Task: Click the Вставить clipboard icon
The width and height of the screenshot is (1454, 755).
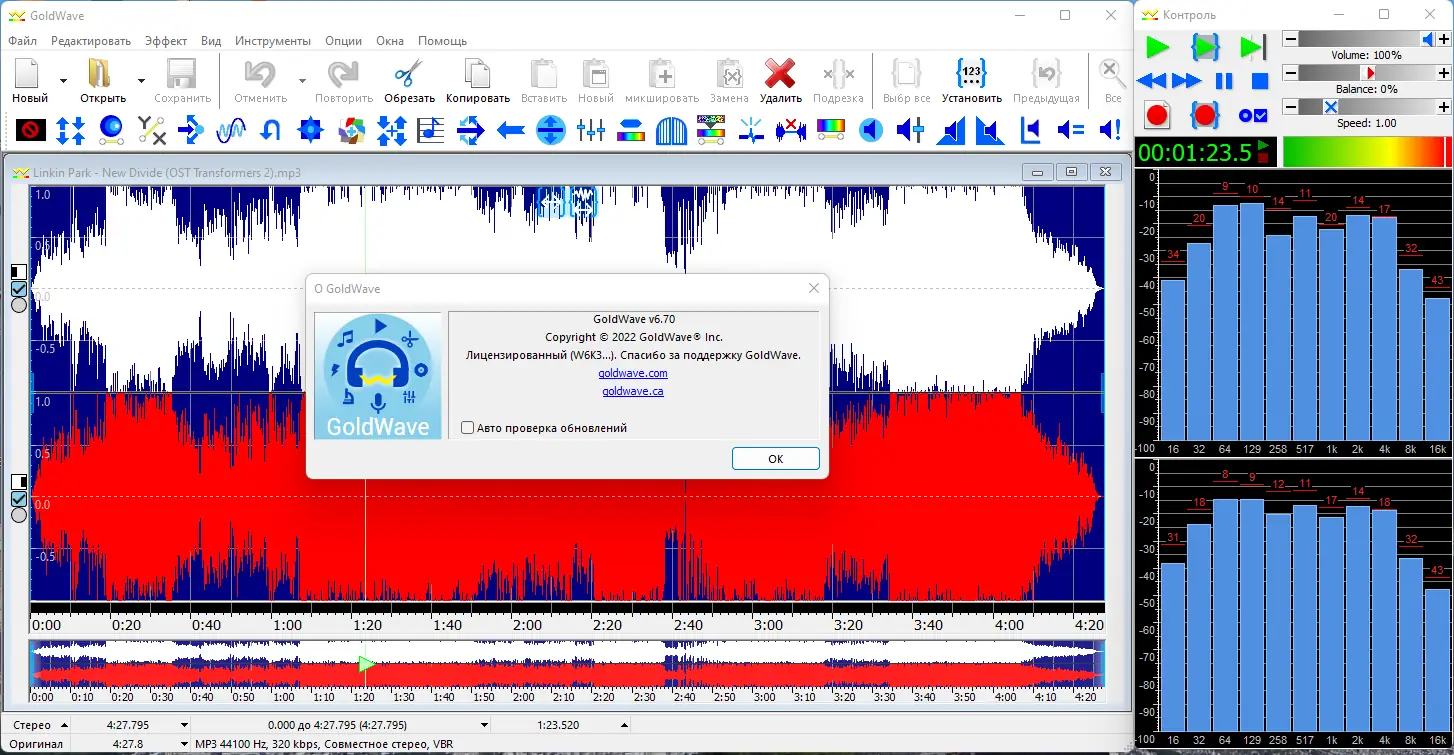Action: click(x=543, y=74)
